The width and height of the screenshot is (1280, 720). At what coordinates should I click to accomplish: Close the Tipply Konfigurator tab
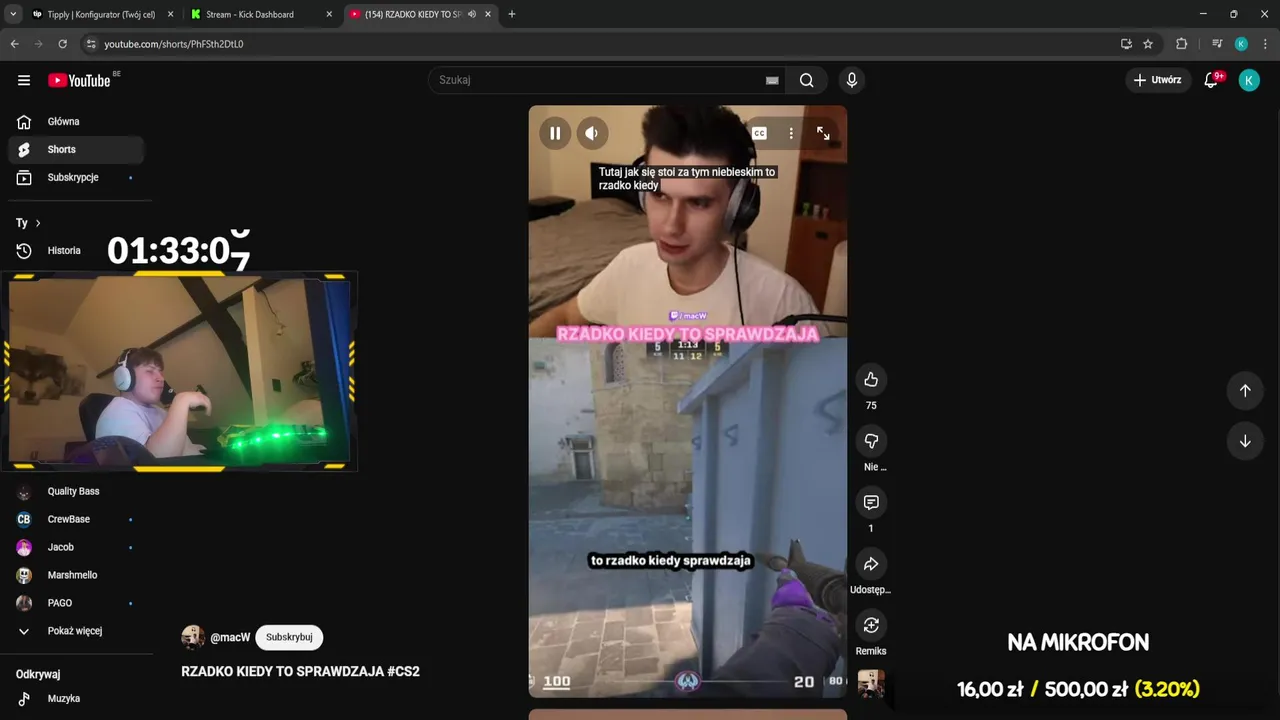pyautogui.click(x=170, y=14)
